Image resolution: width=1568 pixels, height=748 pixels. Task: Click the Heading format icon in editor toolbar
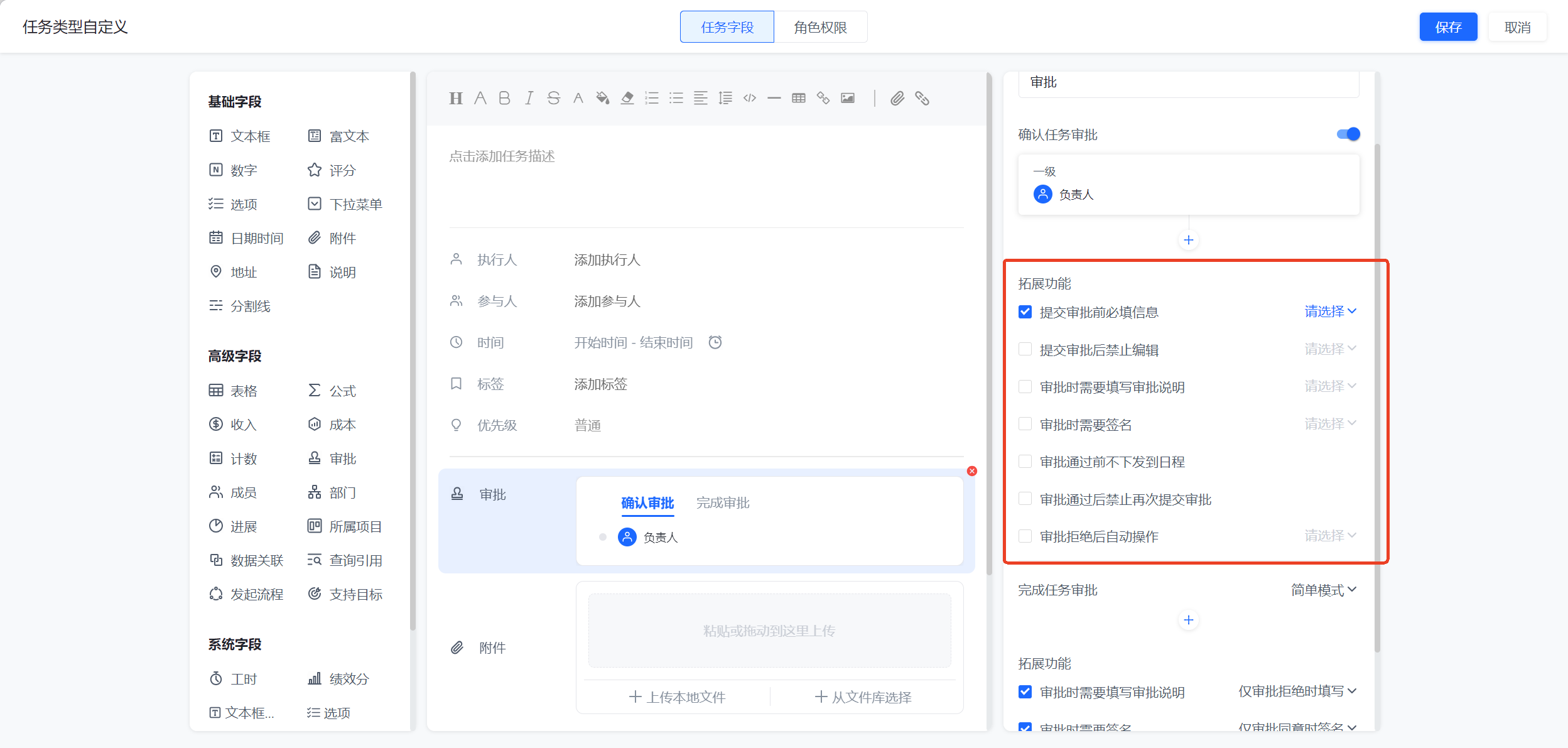click(x=456, y=98)
